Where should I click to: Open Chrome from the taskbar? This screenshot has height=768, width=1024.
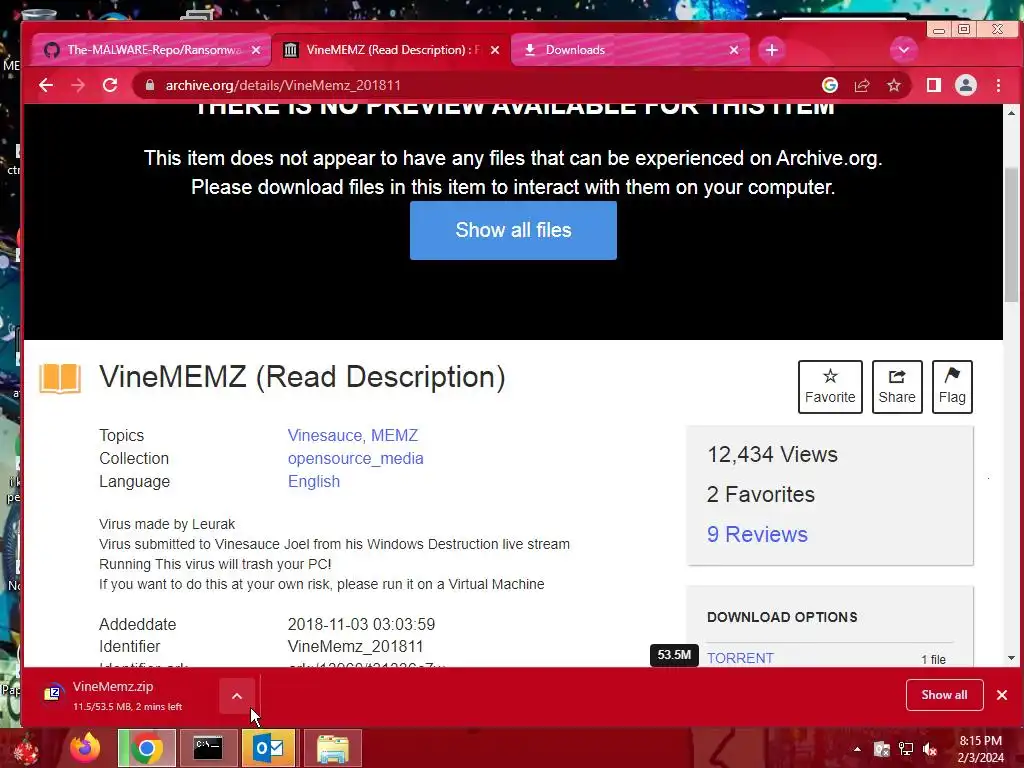click(146, 748)
